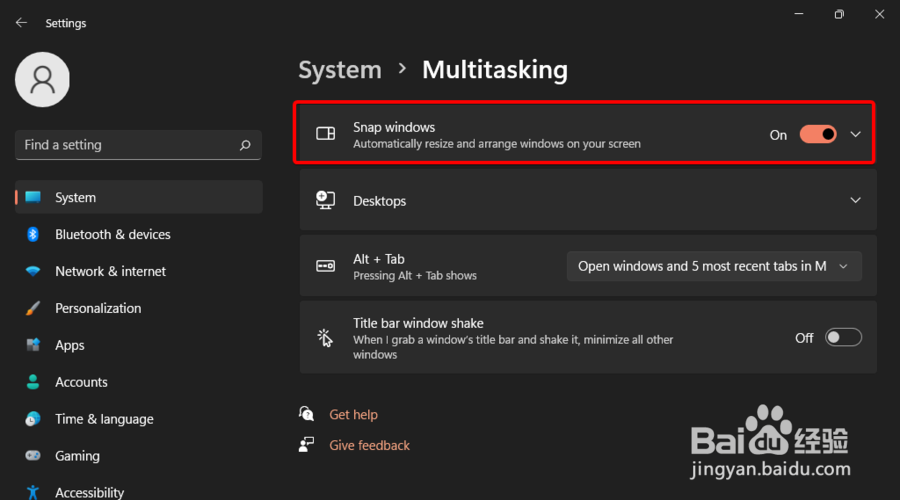The height and width of the screenshot is (500, 900).
Task: Open the Alt + Tab dropdown
Action: 714,266
